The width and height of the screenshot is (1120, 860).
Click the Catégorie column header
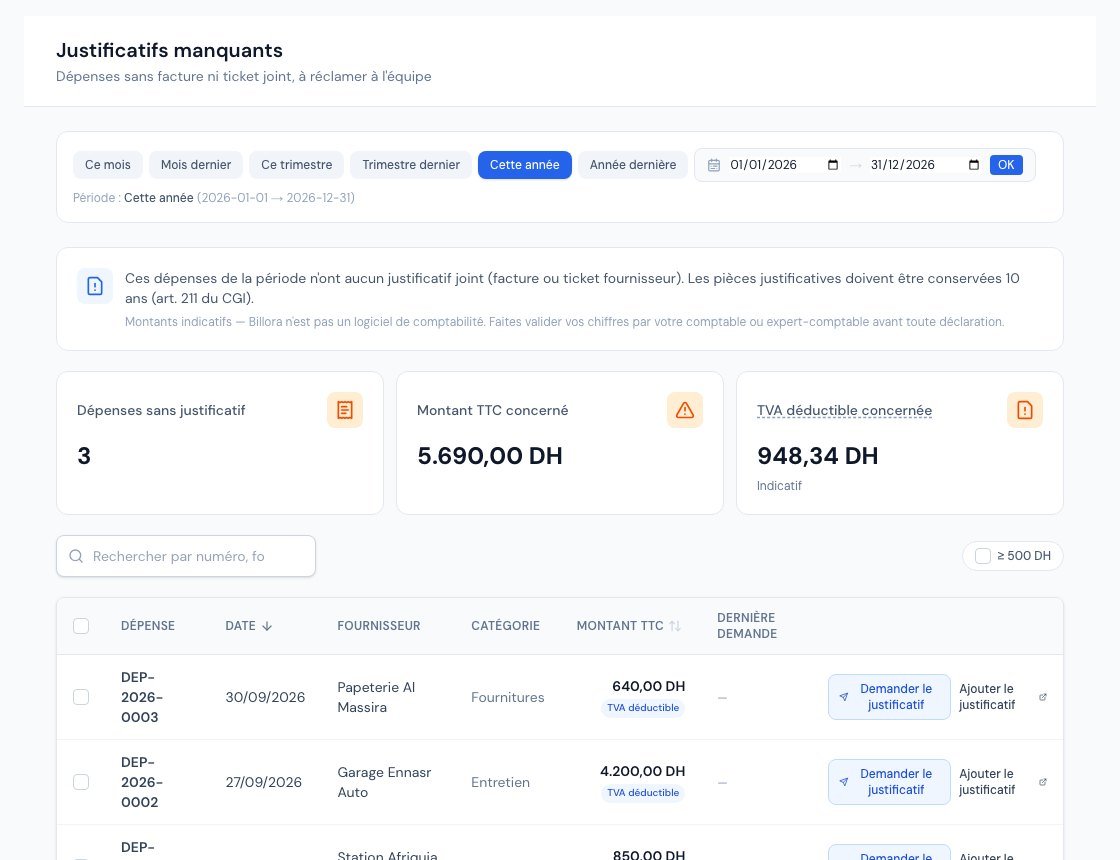pyautogui.click(x=505, y=626)
